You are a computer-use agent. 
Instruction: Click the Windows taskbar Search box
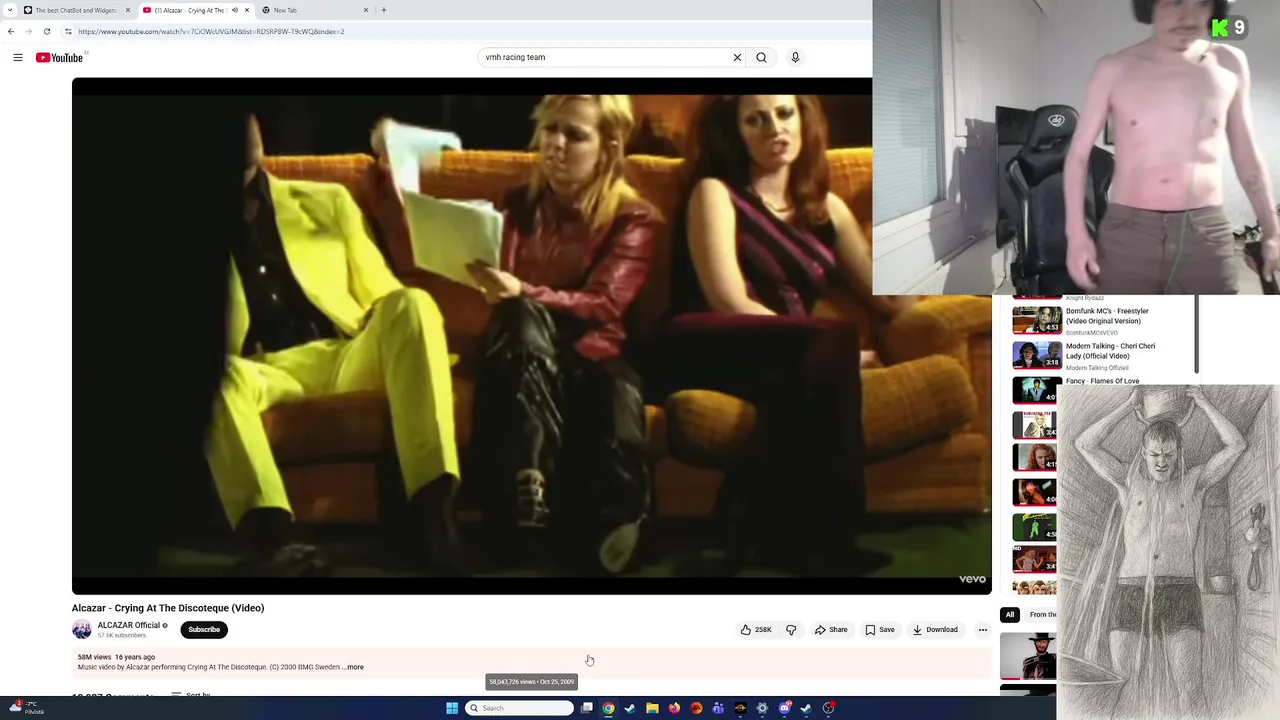pos(520,708)
